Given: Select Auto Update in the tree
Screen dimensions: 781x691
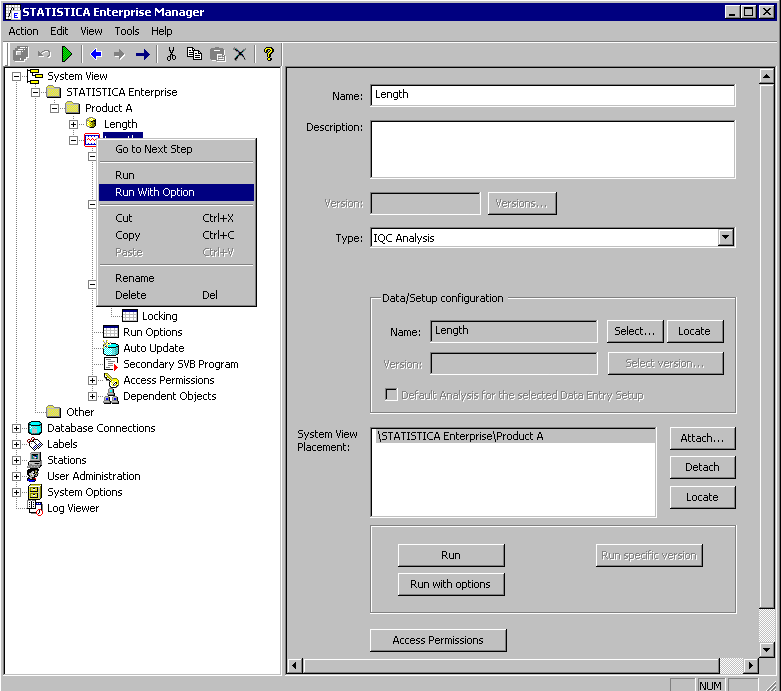Looking at the screenshot, I should (153, 348).
